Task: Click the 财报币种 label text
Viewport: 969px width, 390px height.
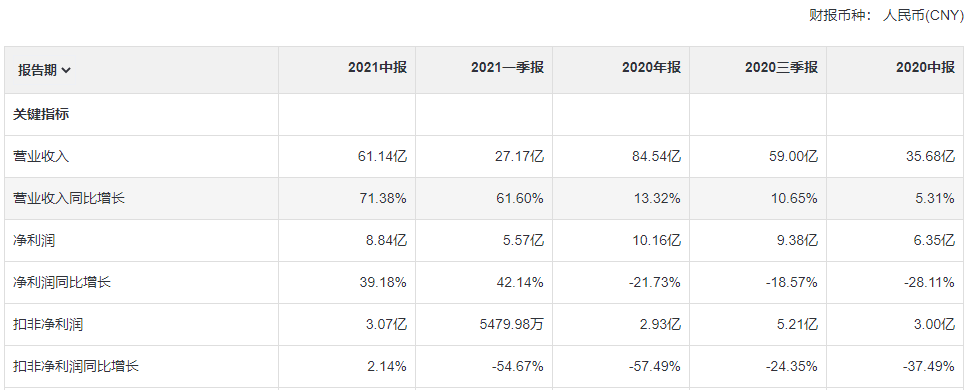Action: [x=836, y=15]
